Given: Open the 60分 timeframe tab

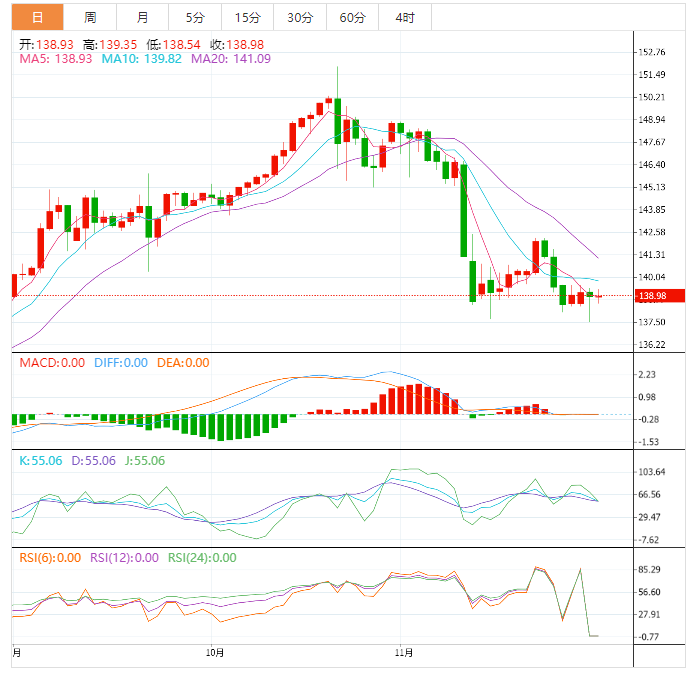Looking at the screenshot, I should point(353,17).
